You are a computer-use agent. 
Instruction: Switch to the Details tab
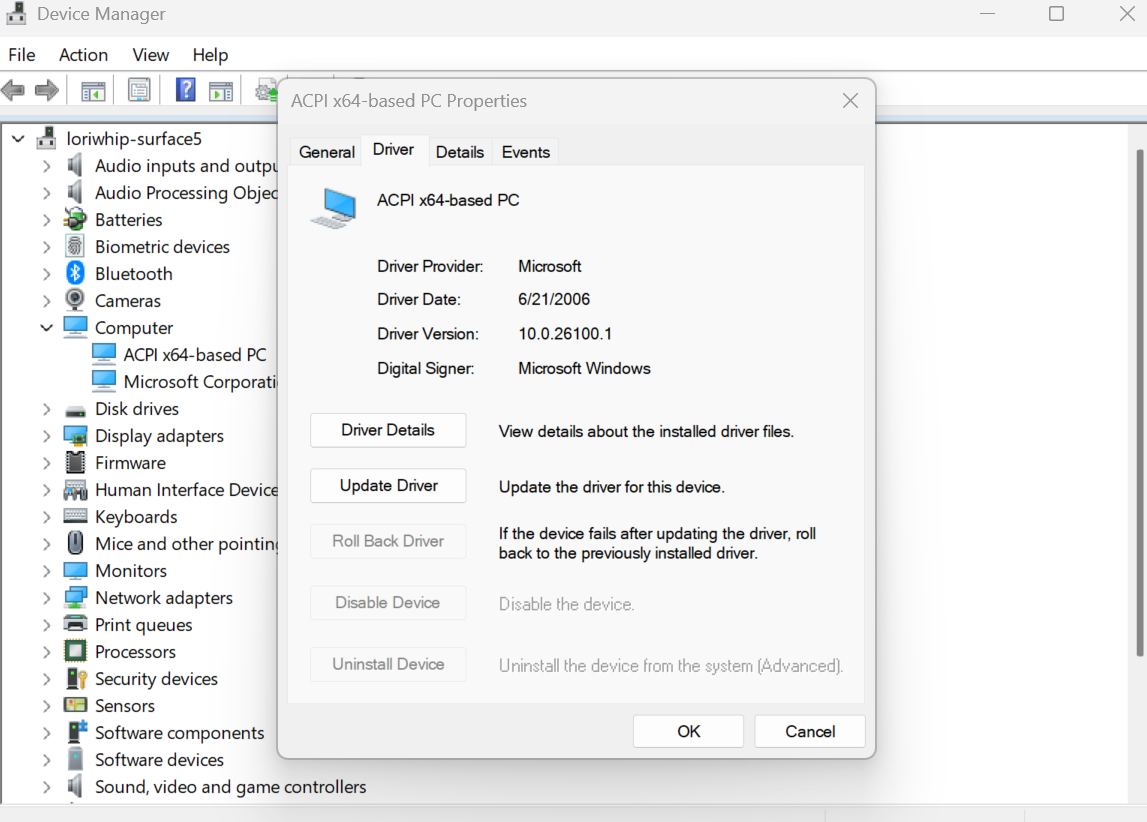(x=459, y=151)
